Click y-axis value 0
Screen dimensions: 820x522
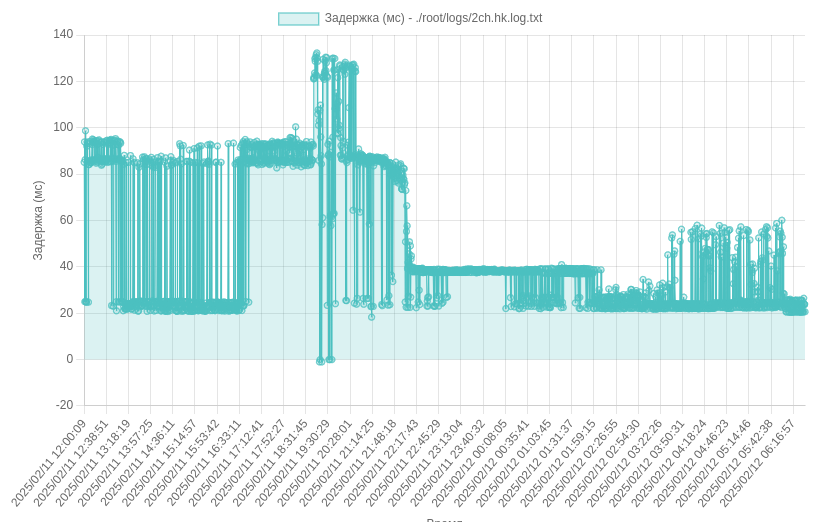click(70, 359)
